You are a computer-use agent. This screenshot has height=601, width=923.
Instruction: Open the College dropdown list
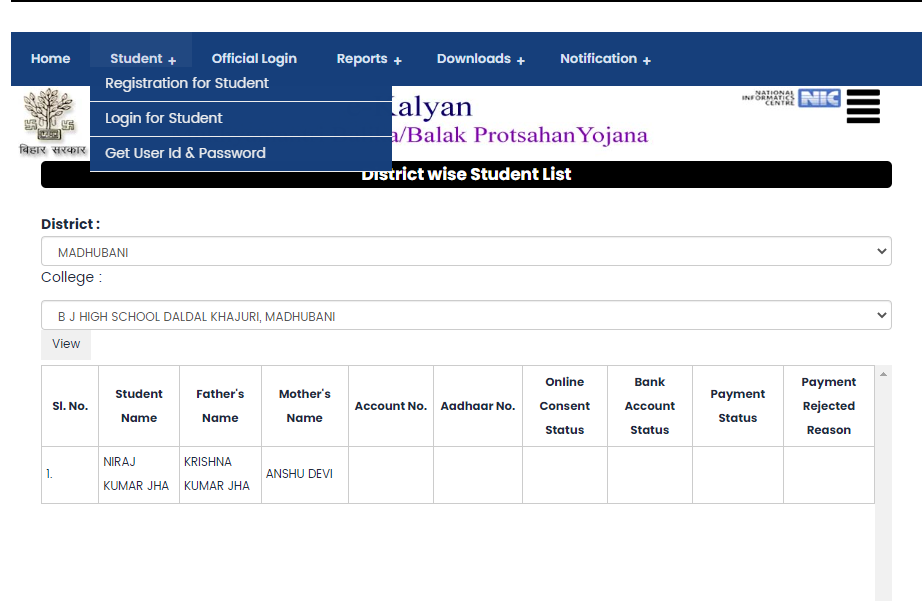(466, 316)
